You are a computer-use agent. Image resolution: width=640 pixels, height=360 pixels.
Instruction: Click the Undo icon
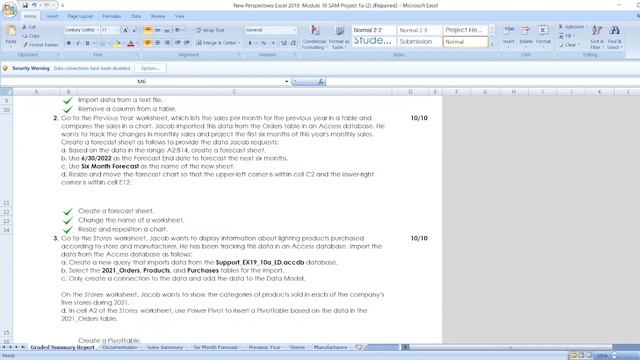(x=34, y=5)
